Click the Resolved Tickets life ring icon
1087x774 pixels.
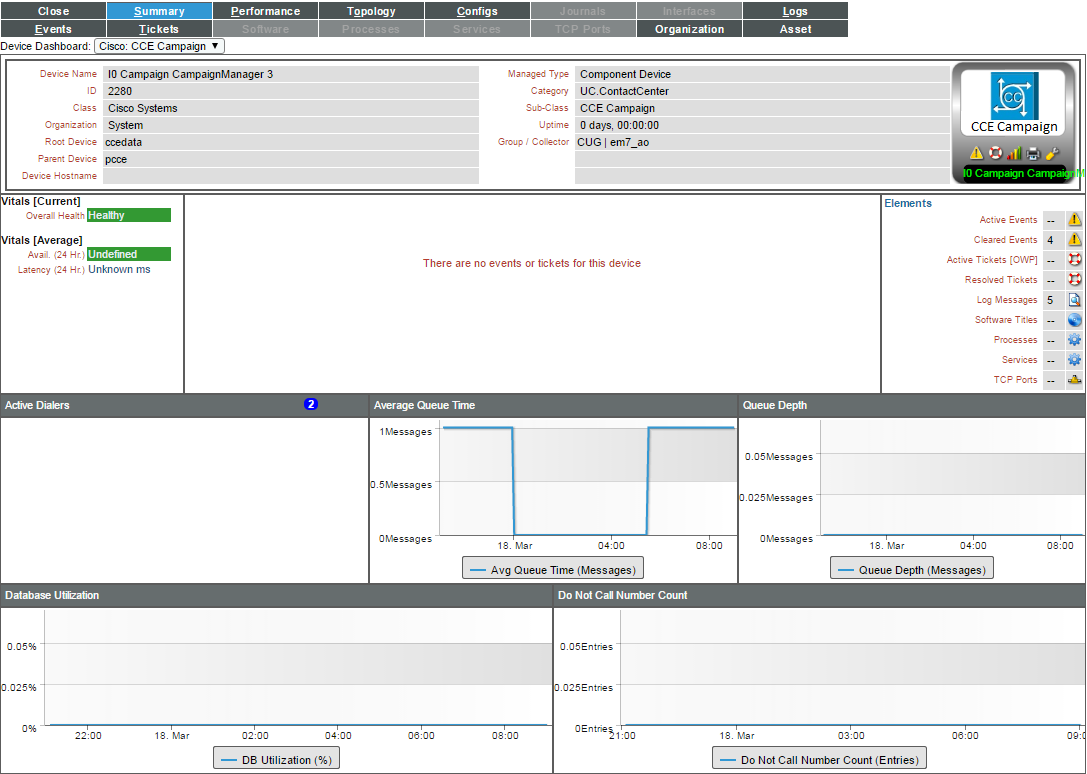pos(1075,280)
